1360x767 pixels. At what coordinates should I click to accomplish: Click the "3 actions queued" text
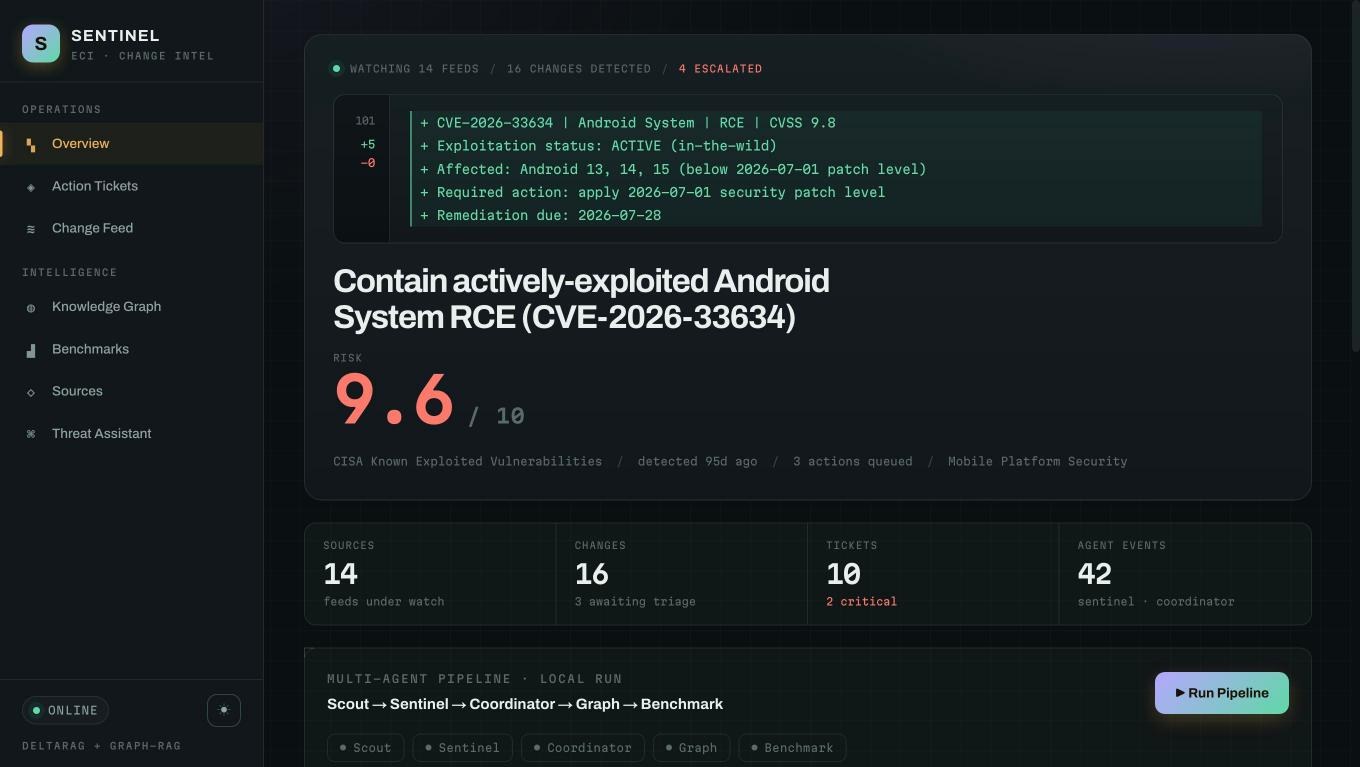[852, 461]
